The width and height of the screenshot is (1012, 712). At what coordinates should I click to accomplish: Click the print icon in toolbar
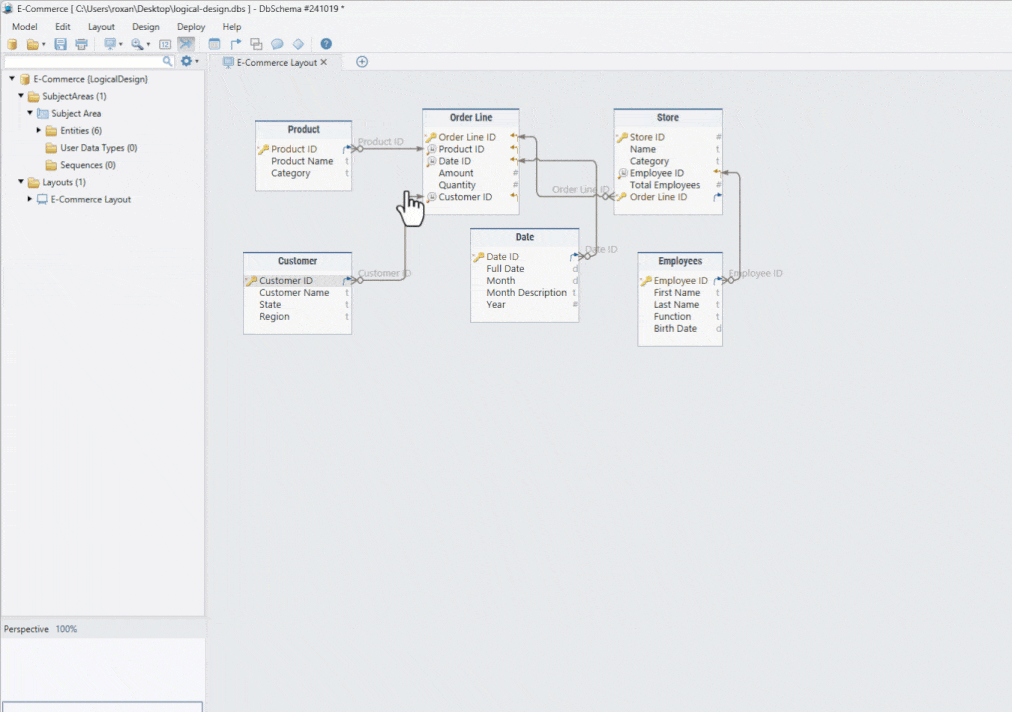(81, 44)
